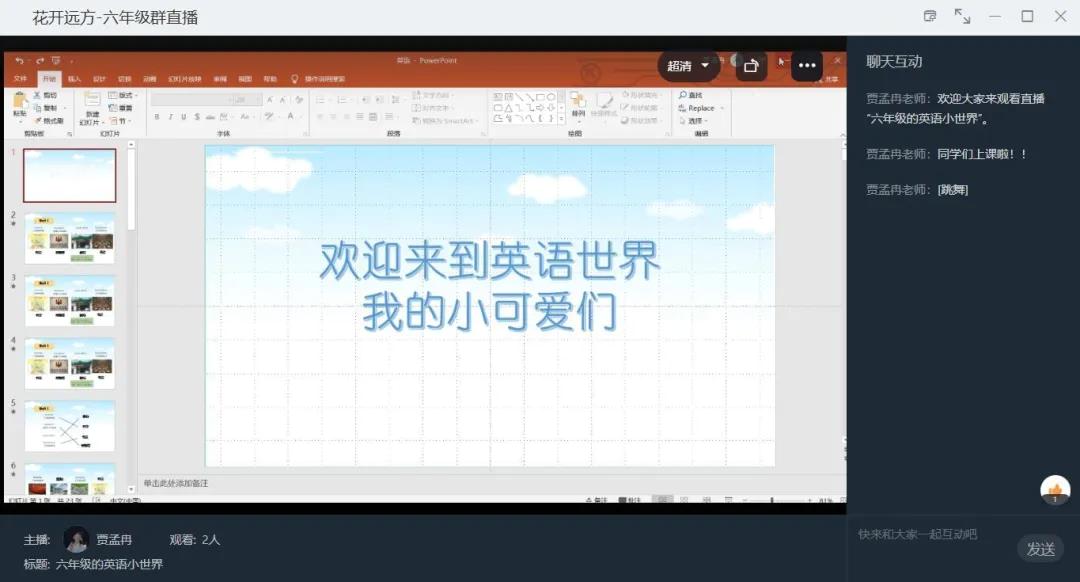This screenshot has width=1080, height=582.
Task: Toggle Bold formatting (B)
Action: click(x=157, y=117)
